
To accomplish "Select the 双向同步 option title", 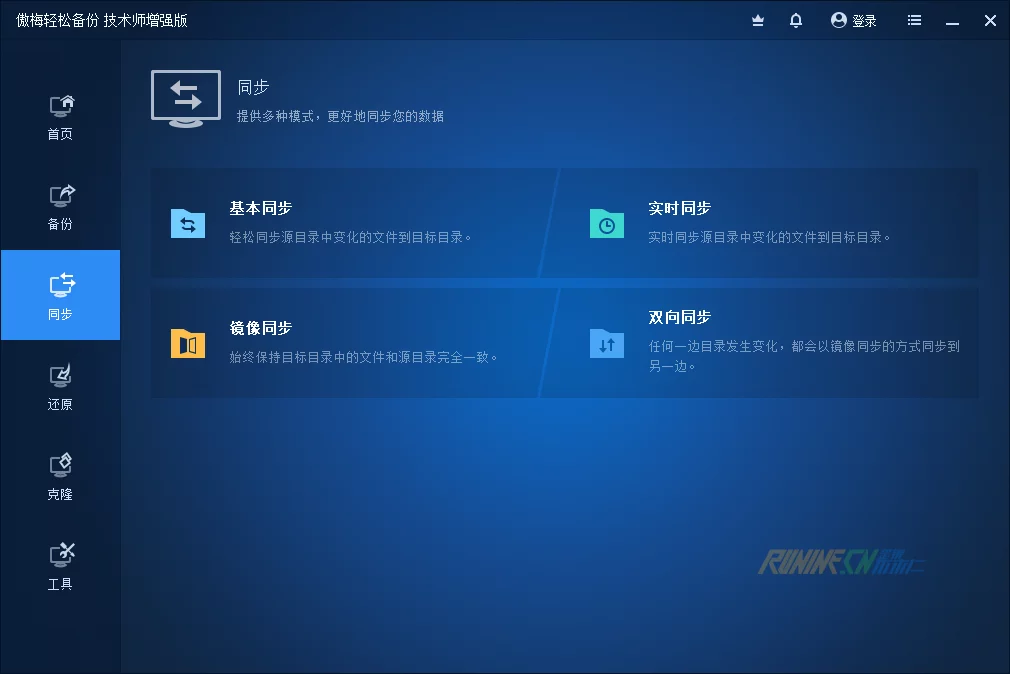I will 679,317.
